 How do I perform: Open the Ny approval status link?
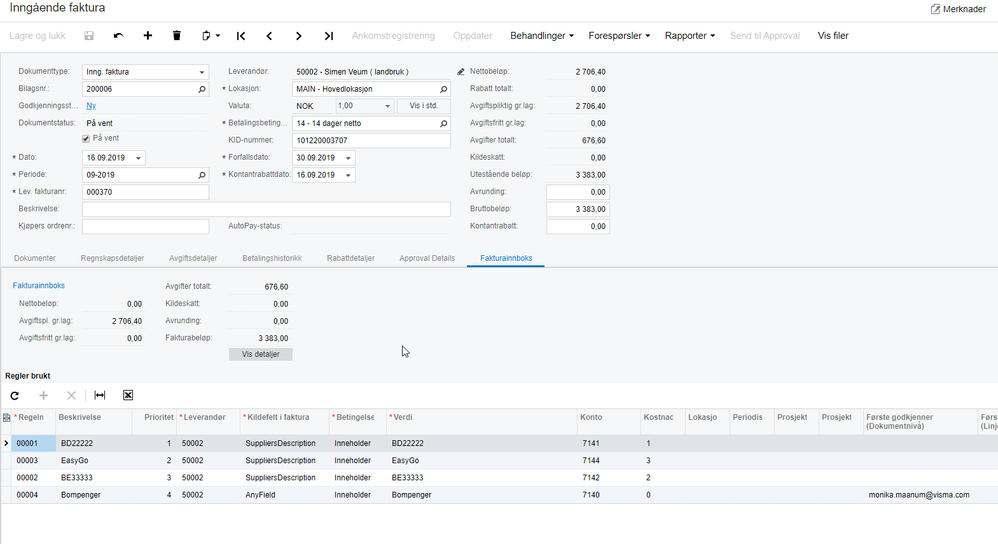click(x=91, y=106)
